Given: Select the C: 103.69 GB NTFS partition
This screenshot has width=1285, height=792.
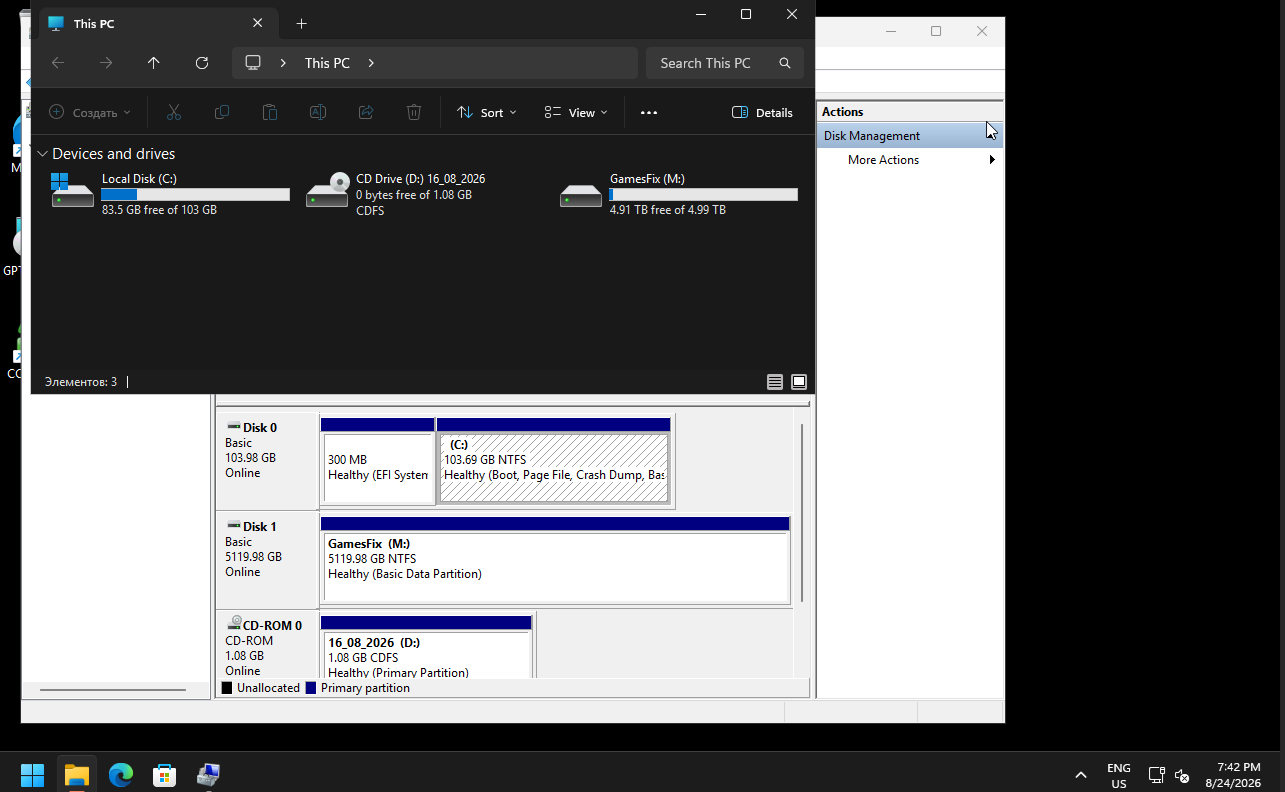Looking at the screenshot, I should tap(554, 462).
